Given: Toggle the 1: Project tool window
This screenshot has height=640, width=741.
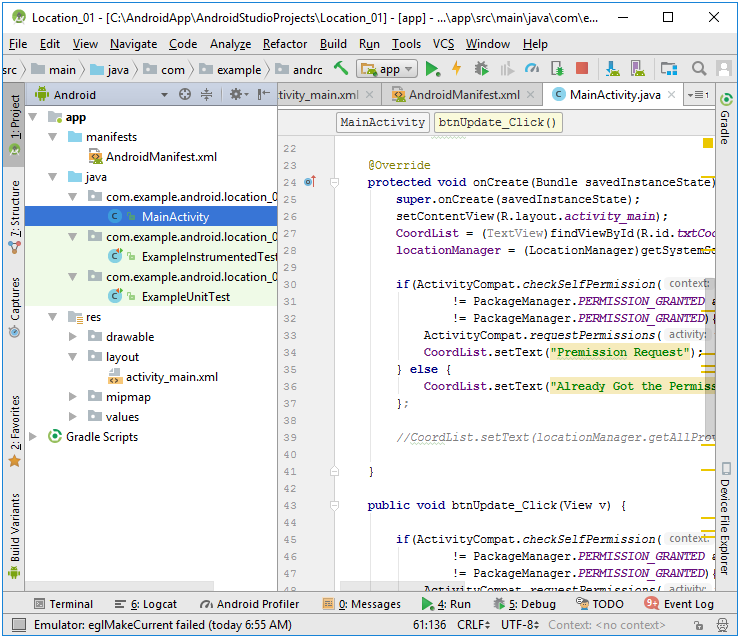Looking at the screenshot, I should click(15, 124).
